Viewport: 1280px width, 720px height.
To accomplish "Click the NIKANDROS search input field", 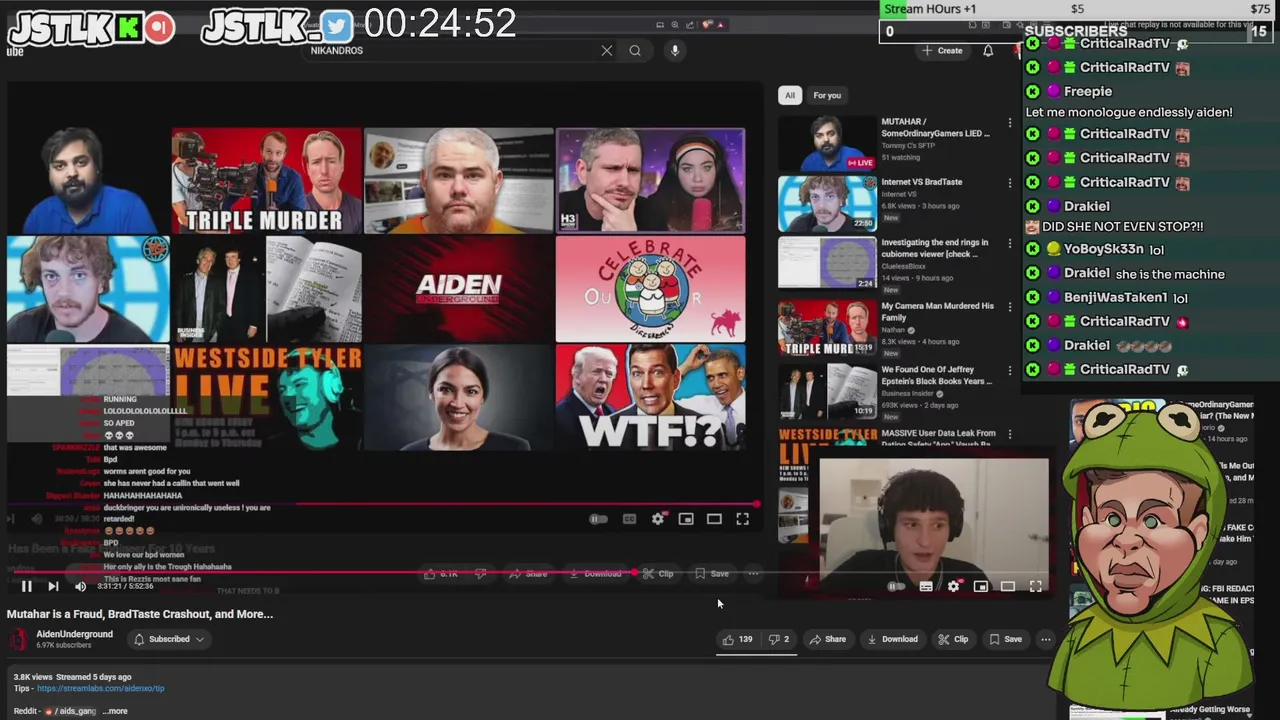I will tap(450, 50).
